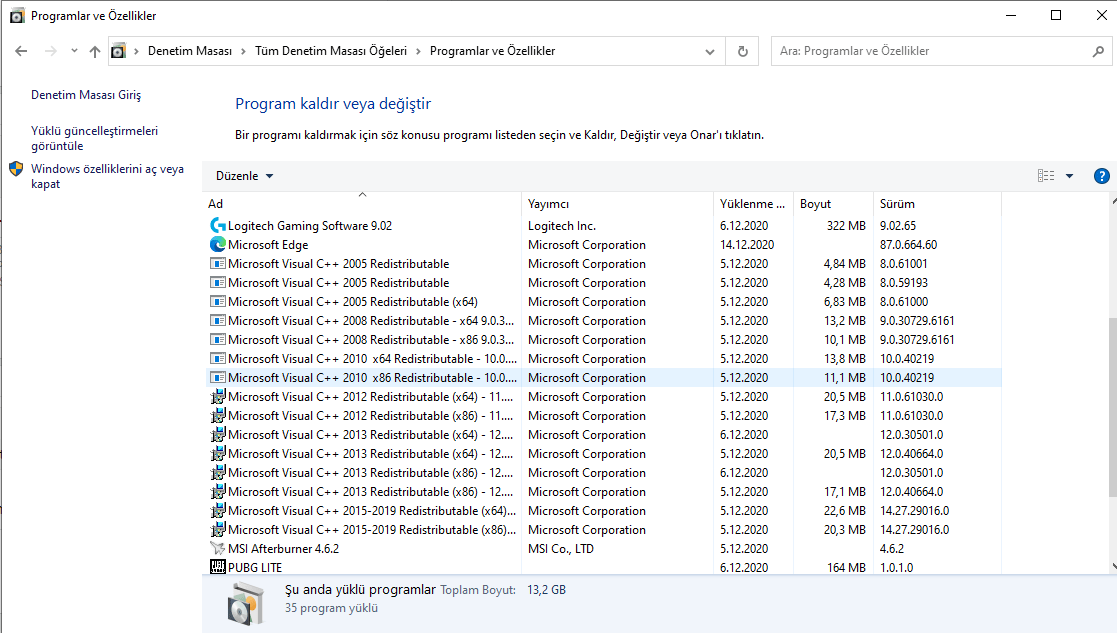Click the Microsoft Edge icon

218,244
